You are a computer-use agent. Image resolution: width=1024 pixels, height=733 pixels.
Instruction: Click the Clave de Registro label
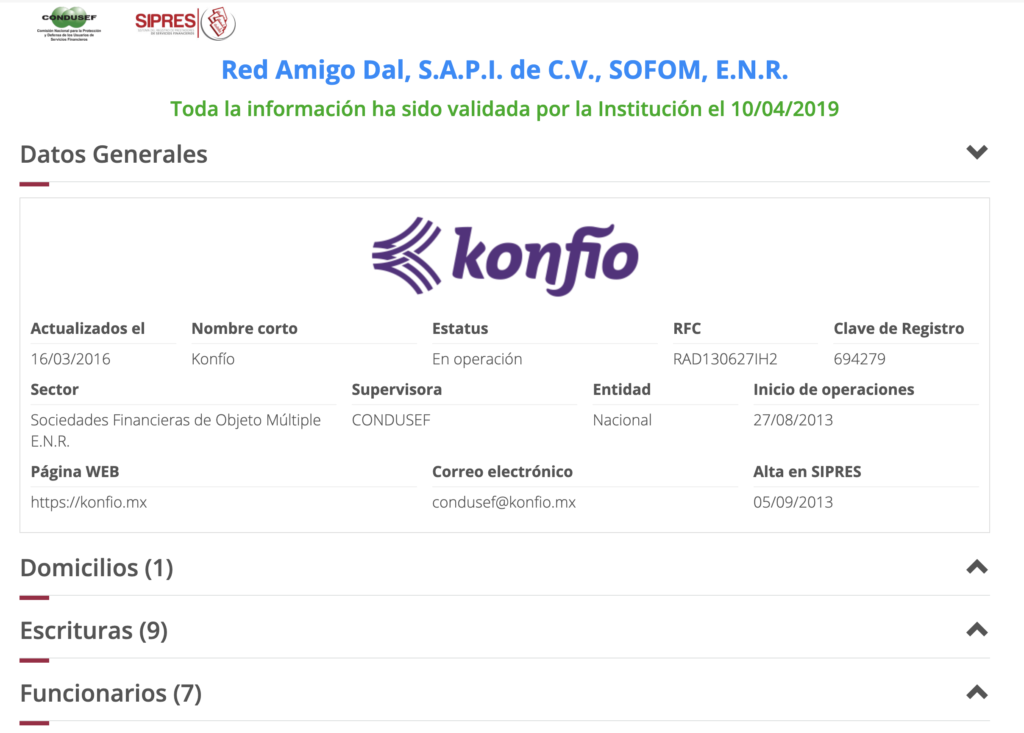tap(899, 328)
